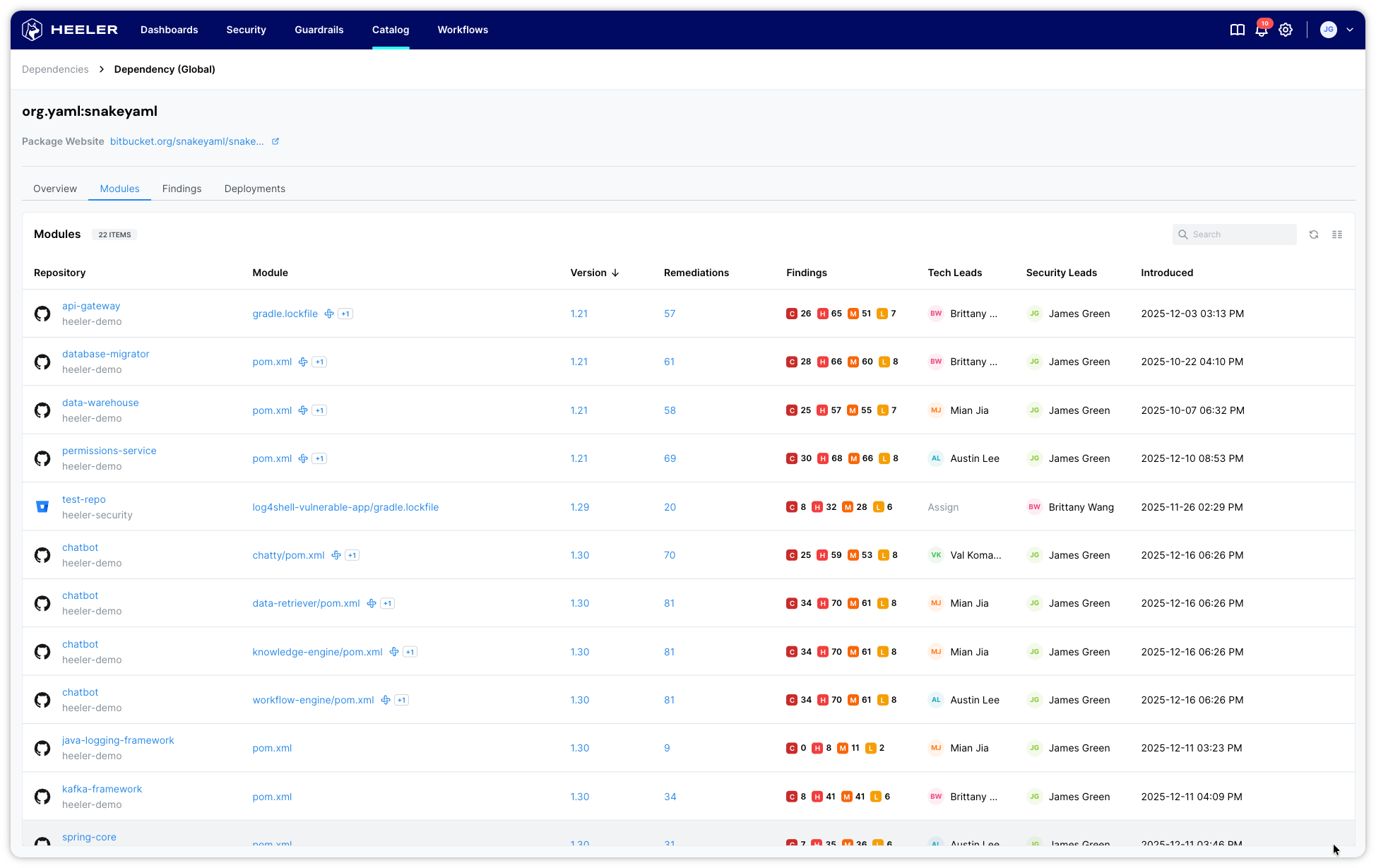Open the permissions-service repository link

click(109, 451)
